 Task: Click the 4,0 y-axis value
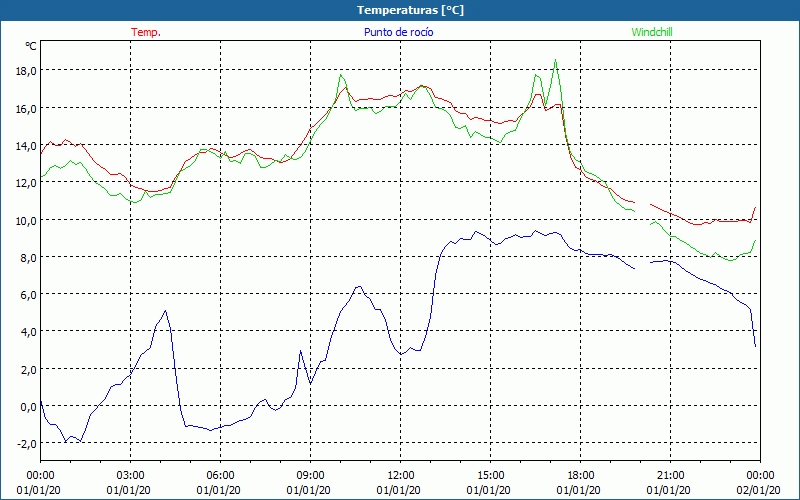[29, 332]
